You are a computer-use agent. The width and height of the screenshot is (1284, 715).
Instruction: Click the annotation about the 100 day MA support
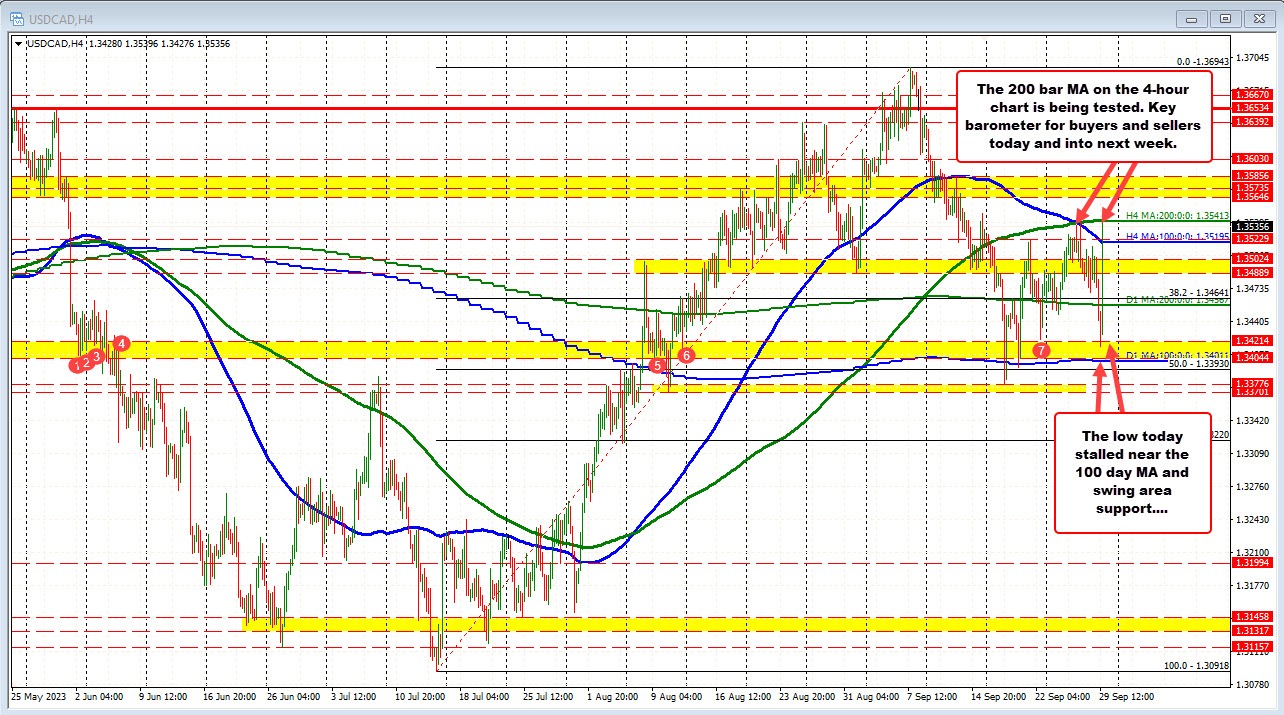(x=1133, y=474)
